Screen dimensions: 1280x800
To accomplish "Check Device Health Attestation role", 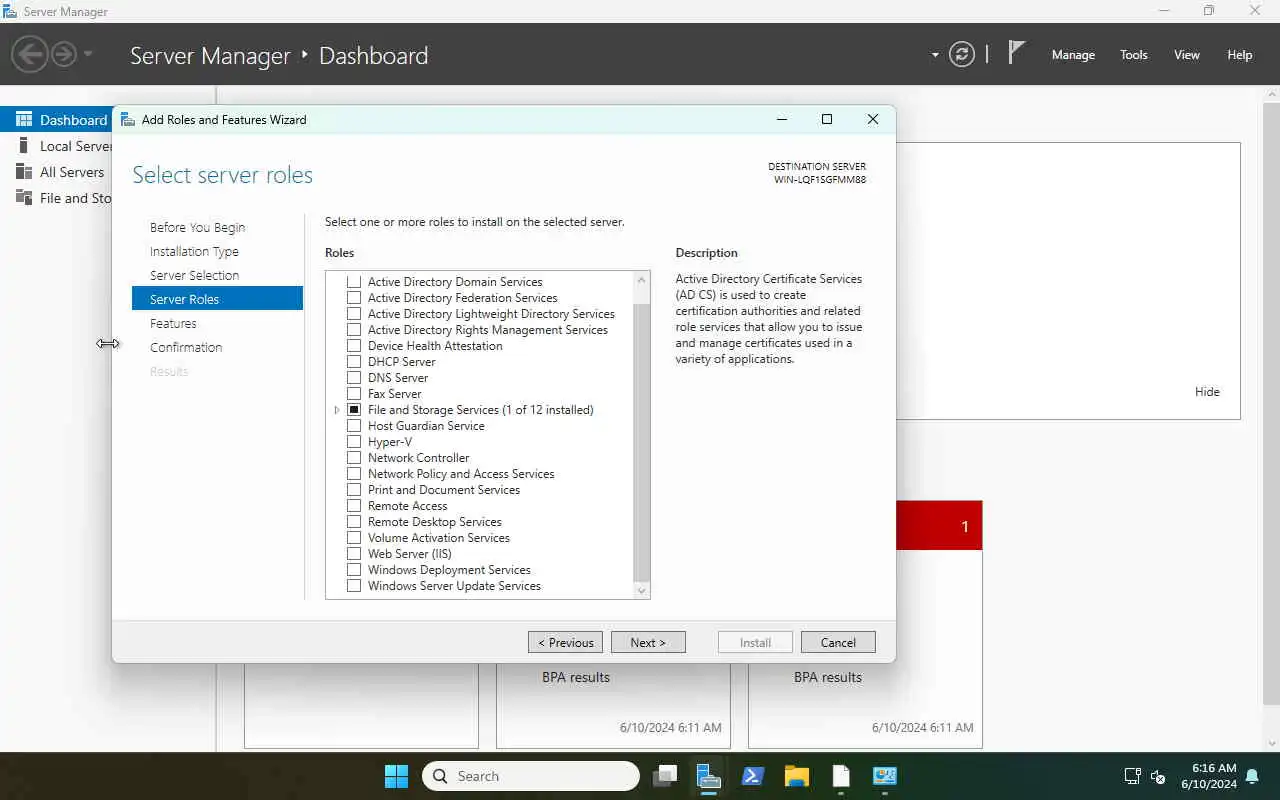I will 354,346.
